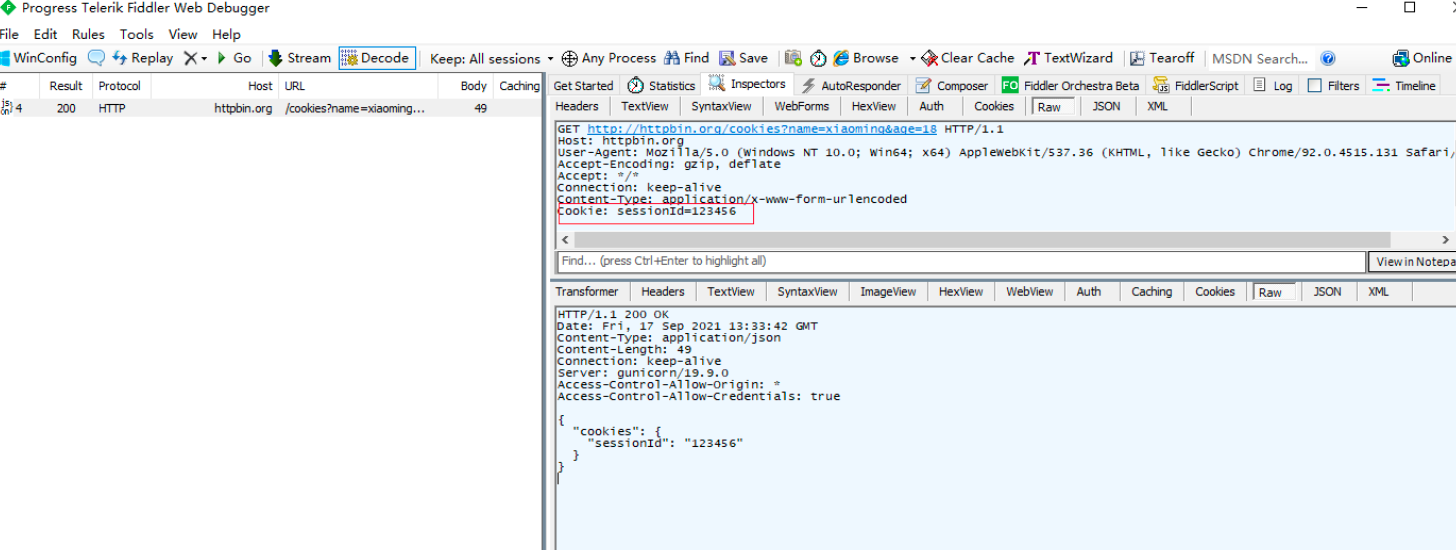Click the blue help icon beside MSDN search
Screen dimensions: 1456x550
pos(1328,58)
